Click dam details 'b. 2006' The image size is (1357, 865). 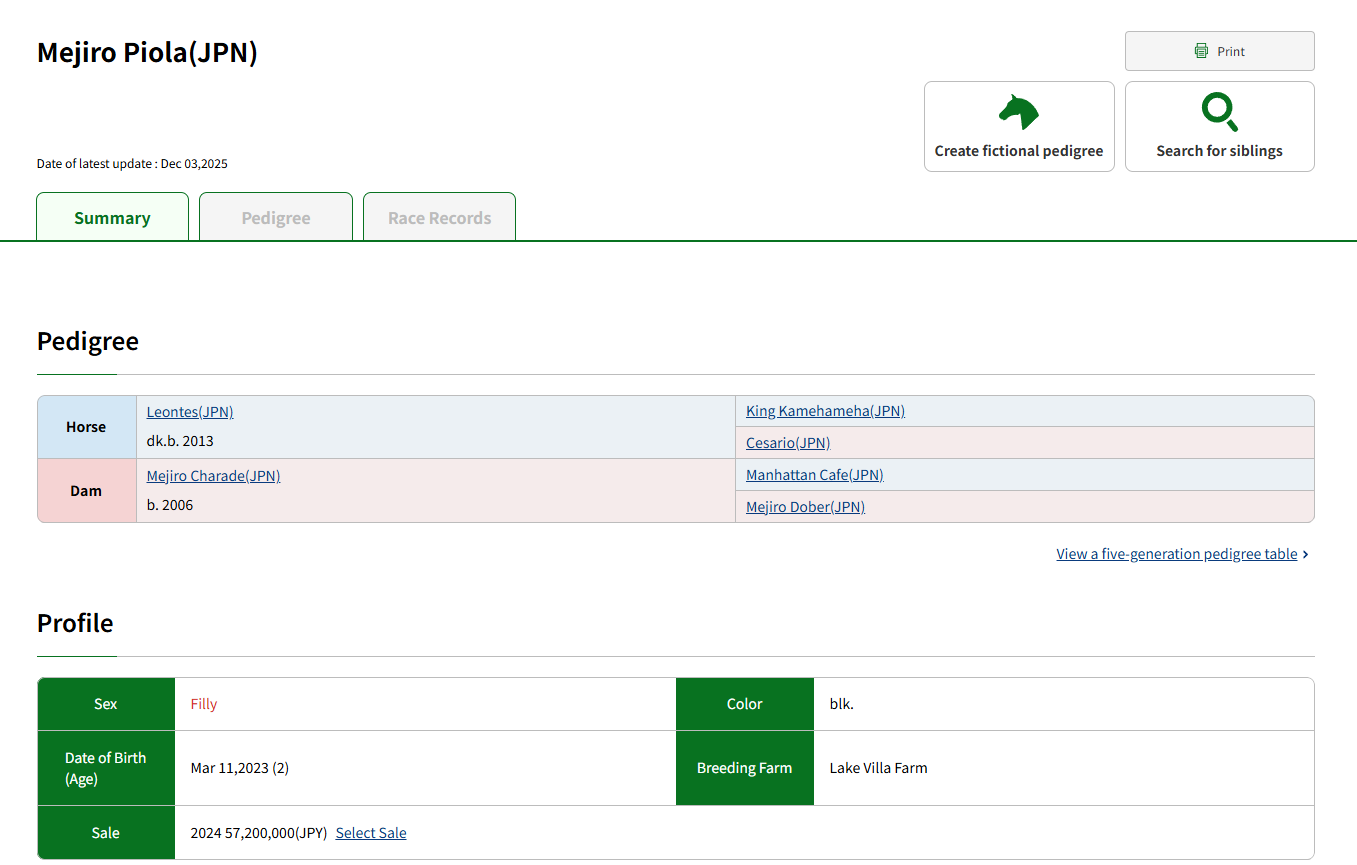pyautogui.click(x=170, y=505)
